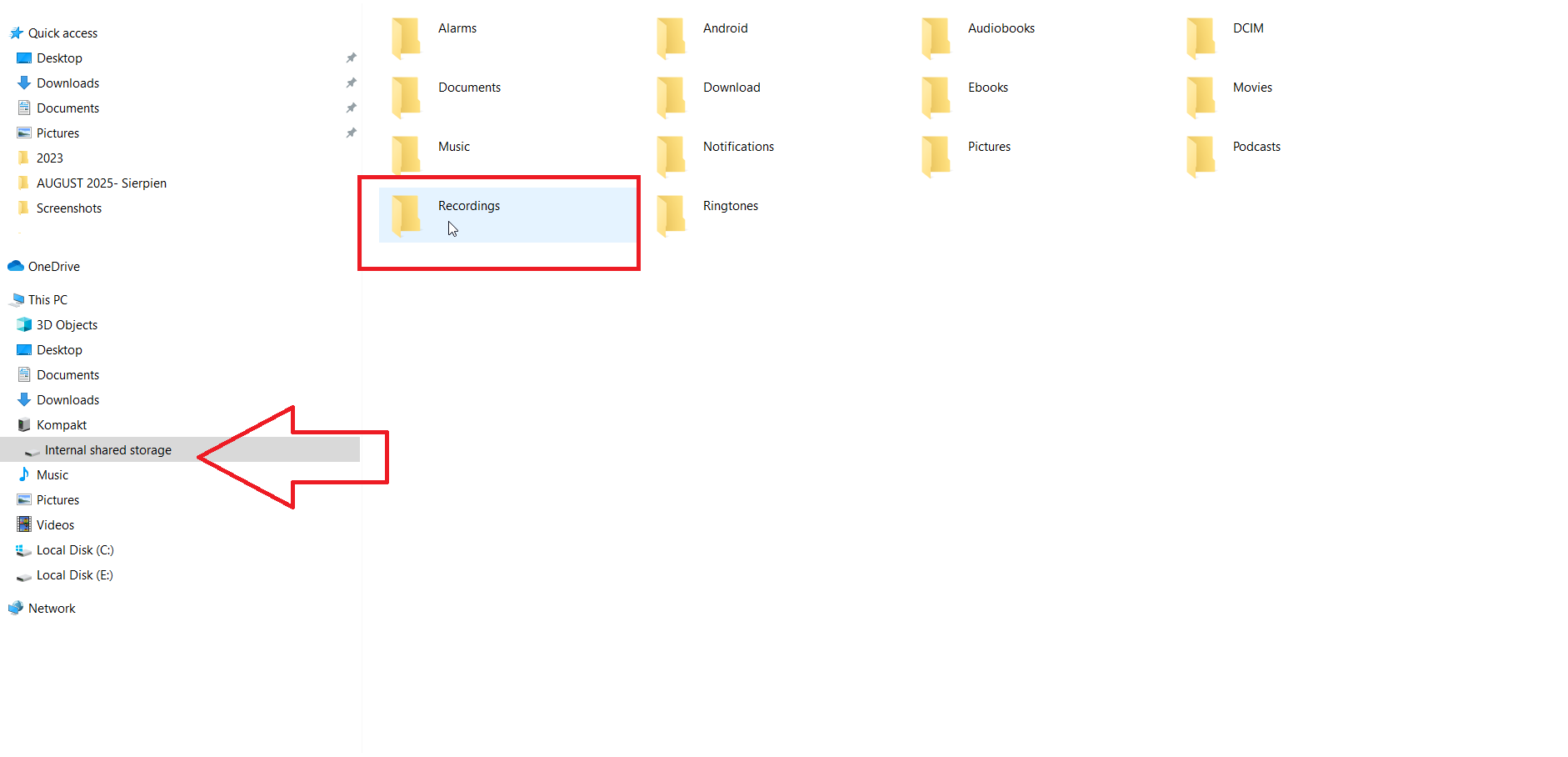This screenshot has width=1568, height=757.
Task: Open the DCIM folder
Action: pyautogui.click(x=1247, y=28)
